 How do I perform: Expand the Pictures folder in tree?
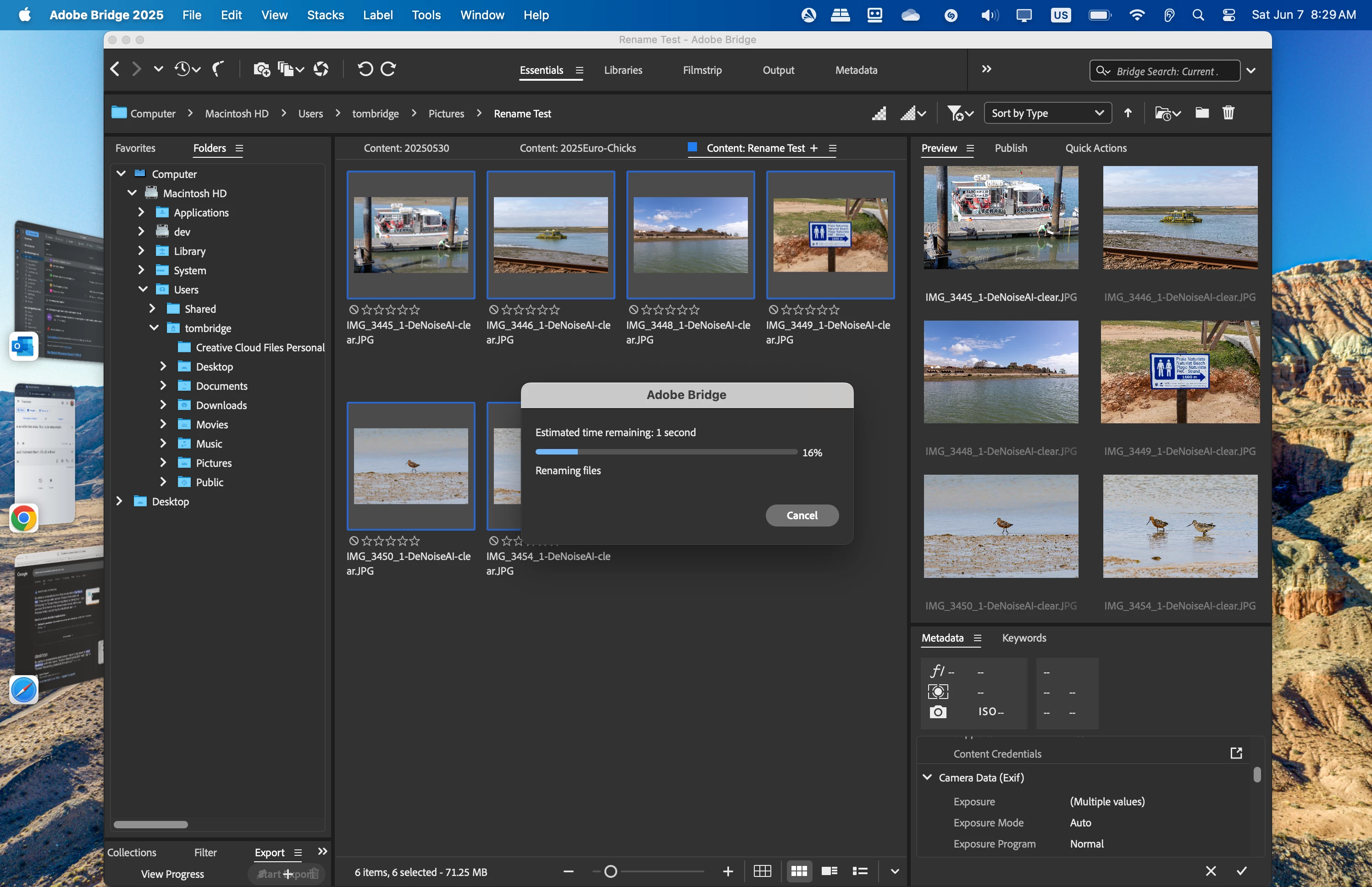tap(163, 462)
